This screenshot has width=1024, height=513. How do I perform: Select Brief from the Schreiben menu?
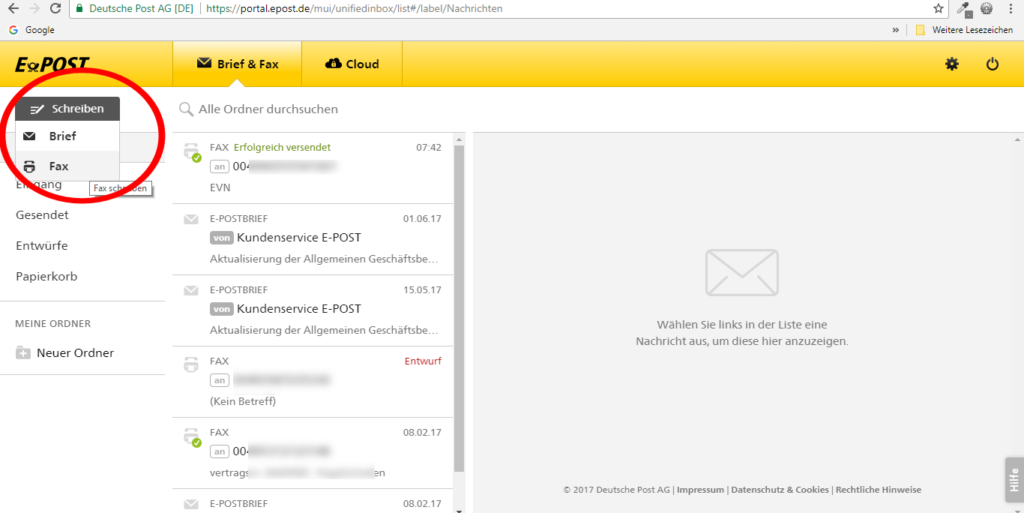pyautogui.click(x=62, y=136)
